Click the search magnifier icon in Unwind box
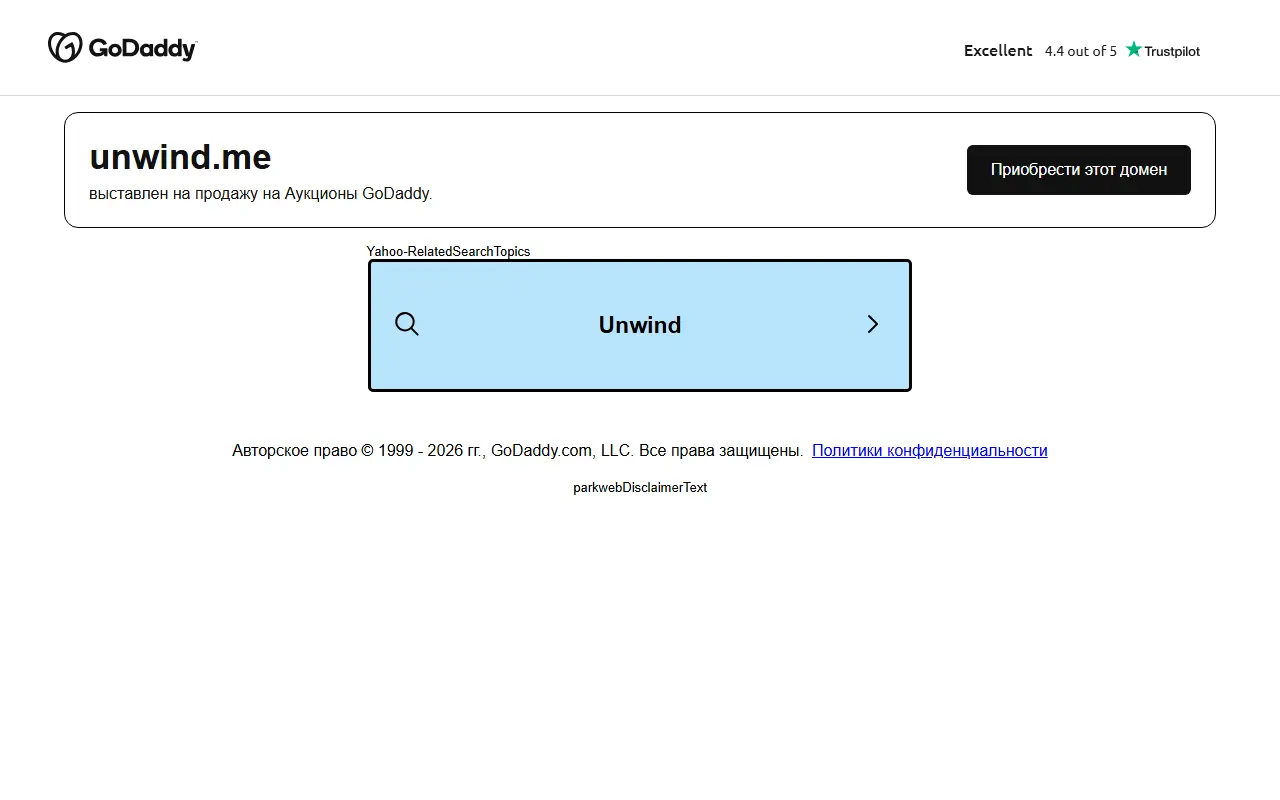 [407, 324]
